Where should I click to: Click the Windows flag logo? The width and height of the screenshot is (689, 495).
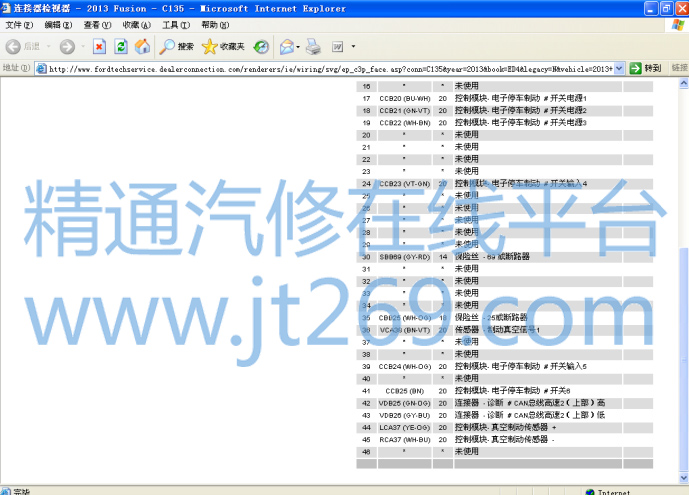pyautogui.click(x=678, y=25)
